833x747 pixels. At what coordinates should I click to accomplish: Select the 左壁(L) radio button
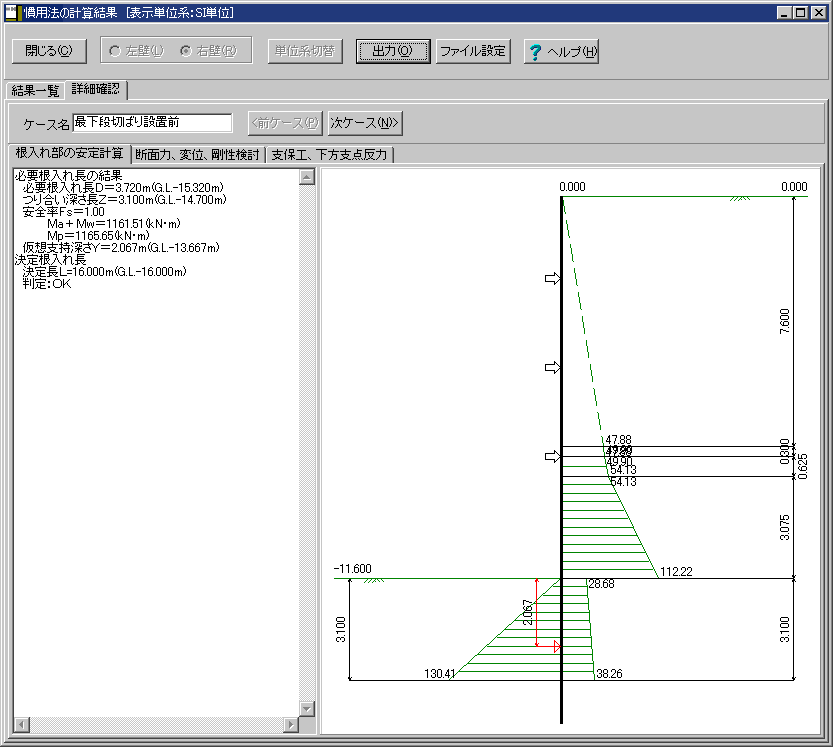coord(115,51)
